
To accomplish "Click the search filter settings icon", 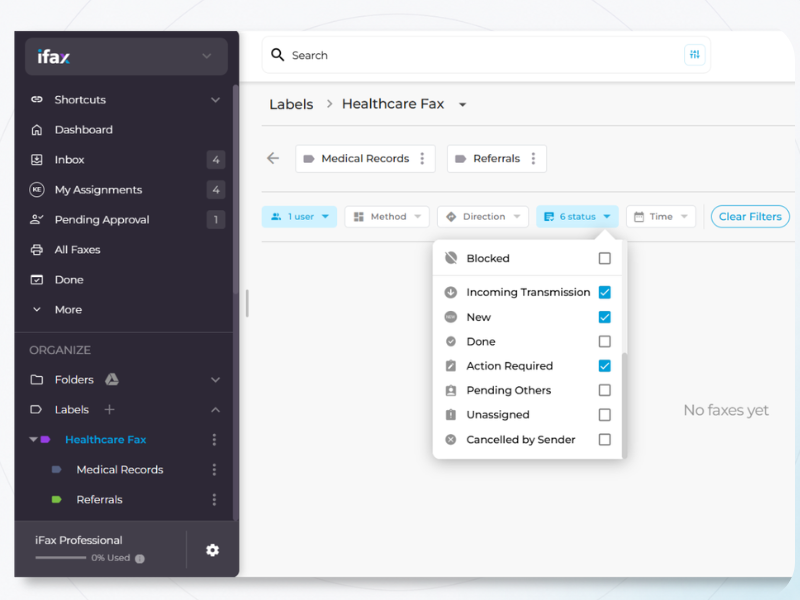I will (x=694, y=55).
